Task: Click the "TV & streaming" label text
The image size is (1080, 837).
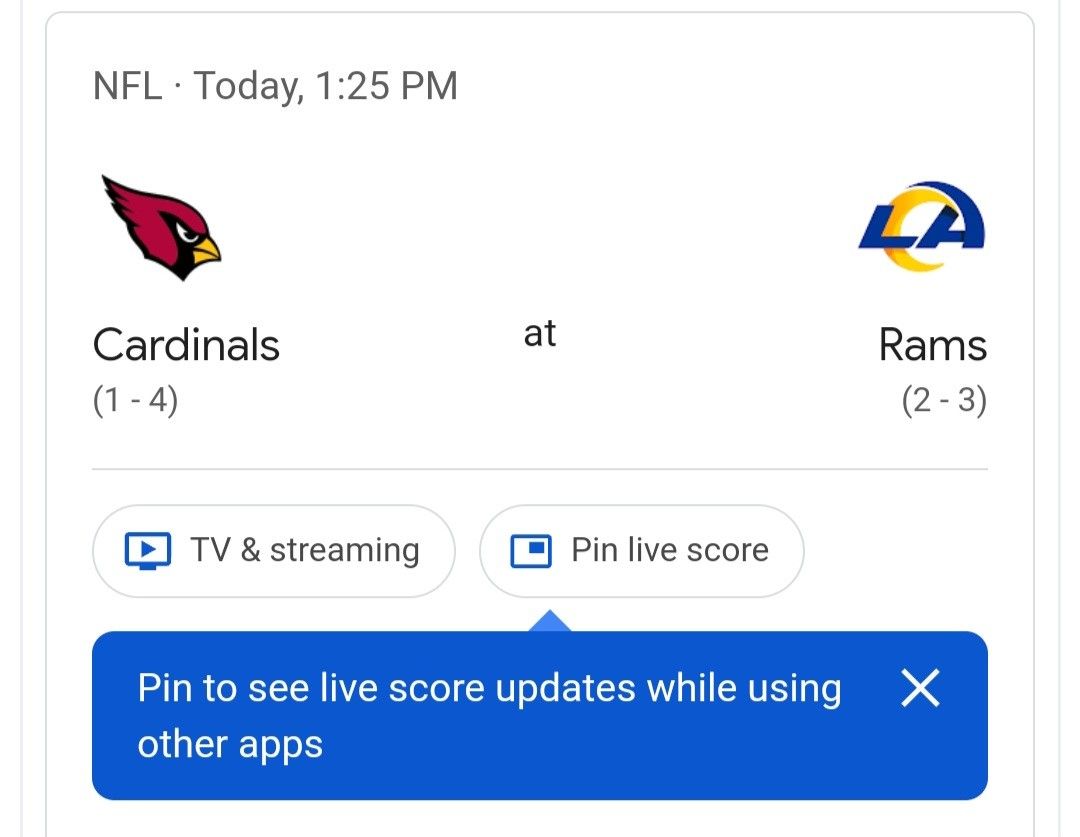Action: coord(305,550)
